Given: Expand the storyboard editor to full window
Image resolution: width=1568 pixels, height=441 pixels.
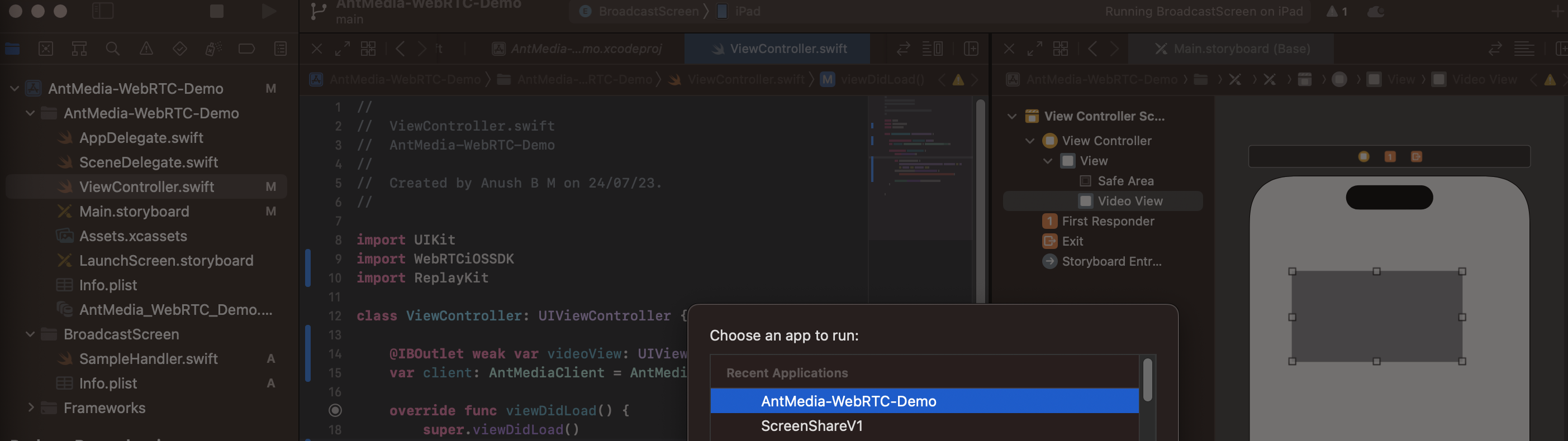Looking at the screenshot, I should (1035, 49).
